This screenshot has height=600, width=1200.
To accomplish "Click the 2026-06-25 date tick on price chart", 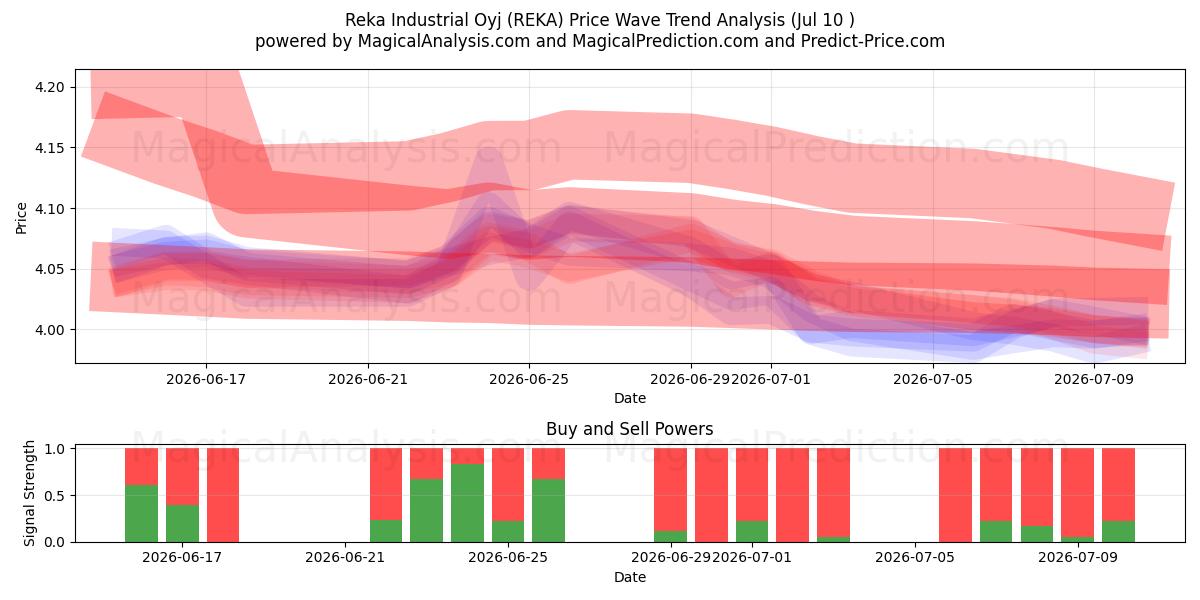I will click(x=529, y=380).
